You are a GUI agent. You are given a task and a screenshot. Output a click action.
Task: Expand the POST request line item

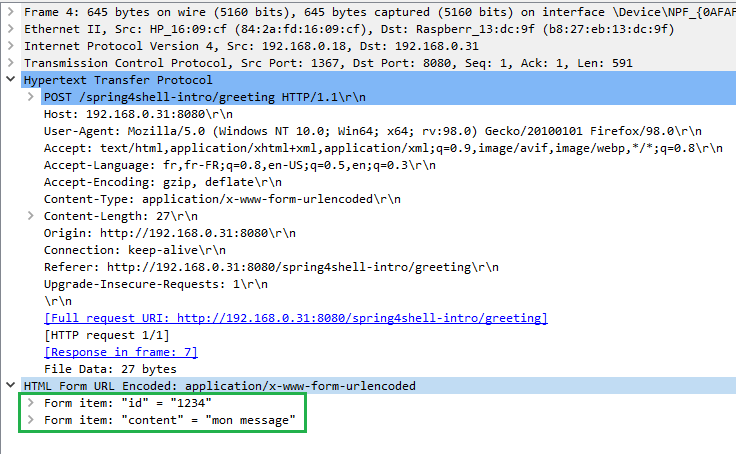click(31, 97)
